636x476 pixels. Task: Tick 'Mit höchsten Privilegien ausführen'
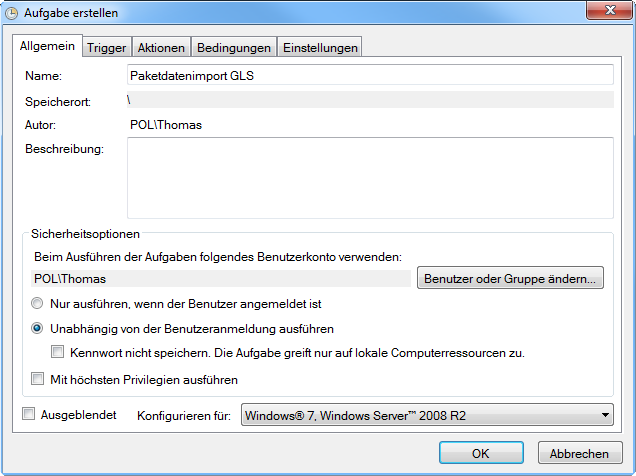tap(38, 380)
